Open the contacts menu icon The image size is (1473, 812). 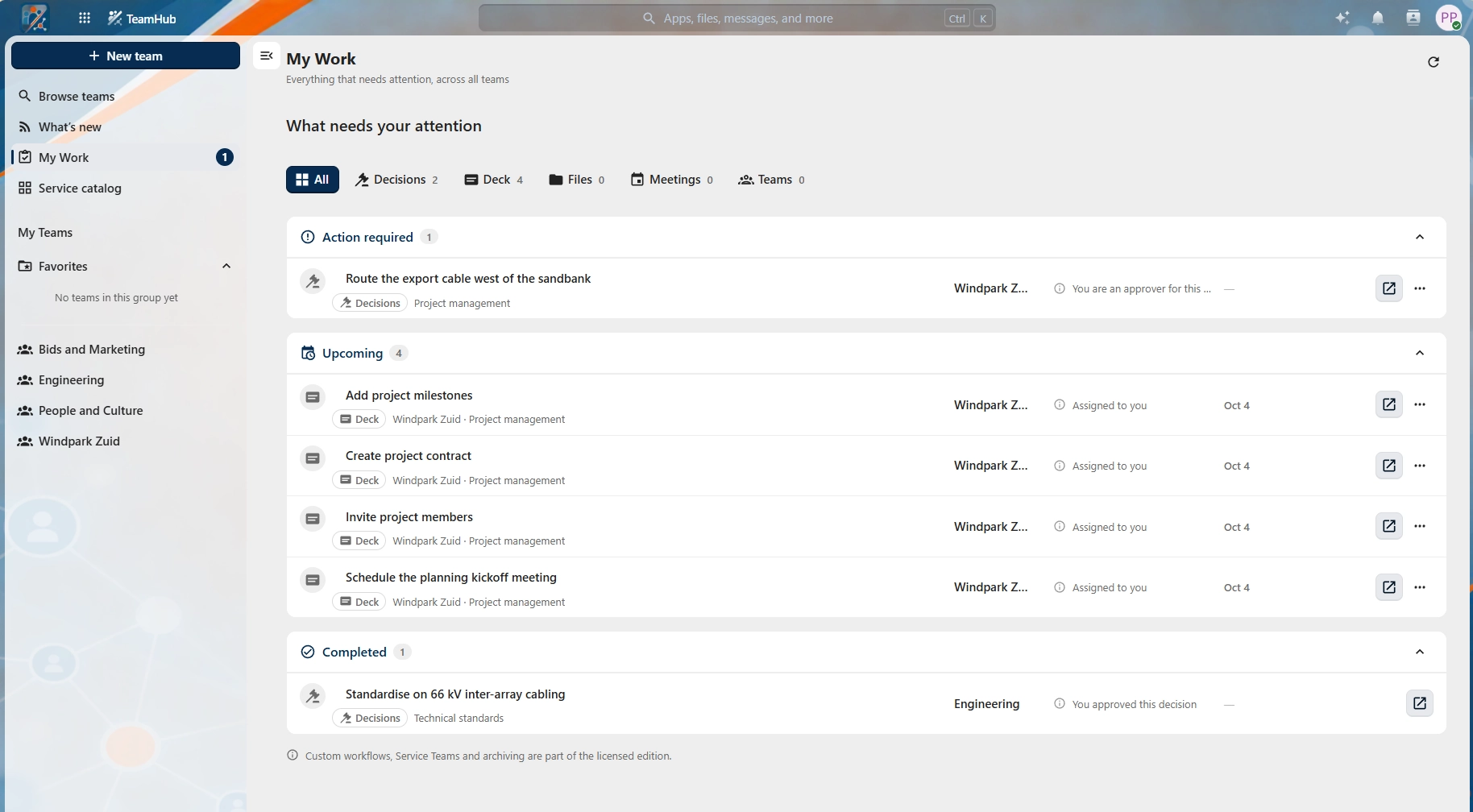[1413, 18]
